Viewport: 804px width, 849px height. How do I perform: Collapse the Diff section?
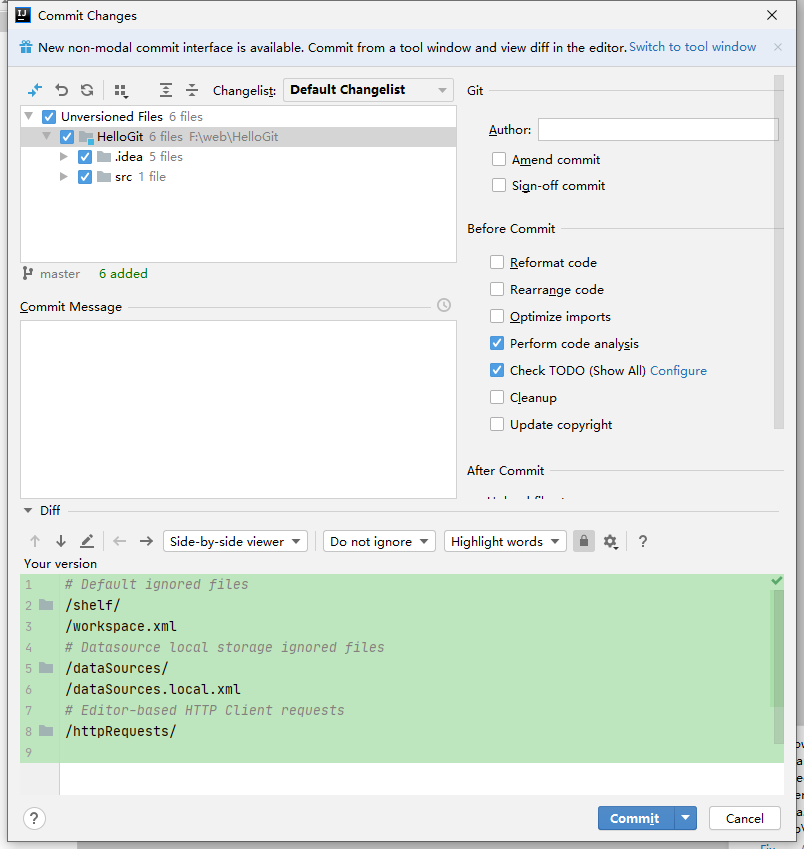(x=28, y=510)
